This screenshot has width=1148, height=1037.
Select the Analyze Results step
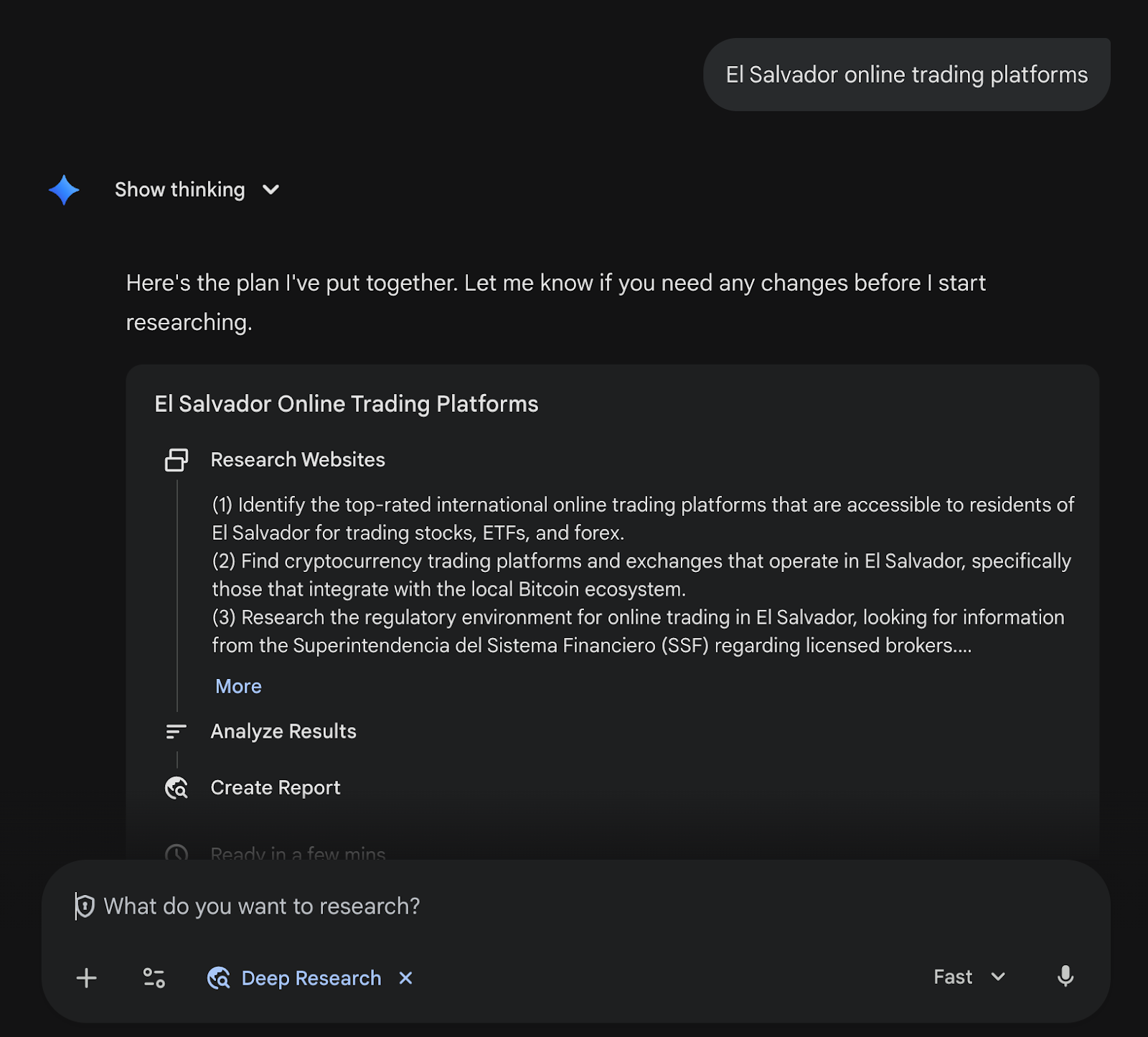(x=283, y=731)
